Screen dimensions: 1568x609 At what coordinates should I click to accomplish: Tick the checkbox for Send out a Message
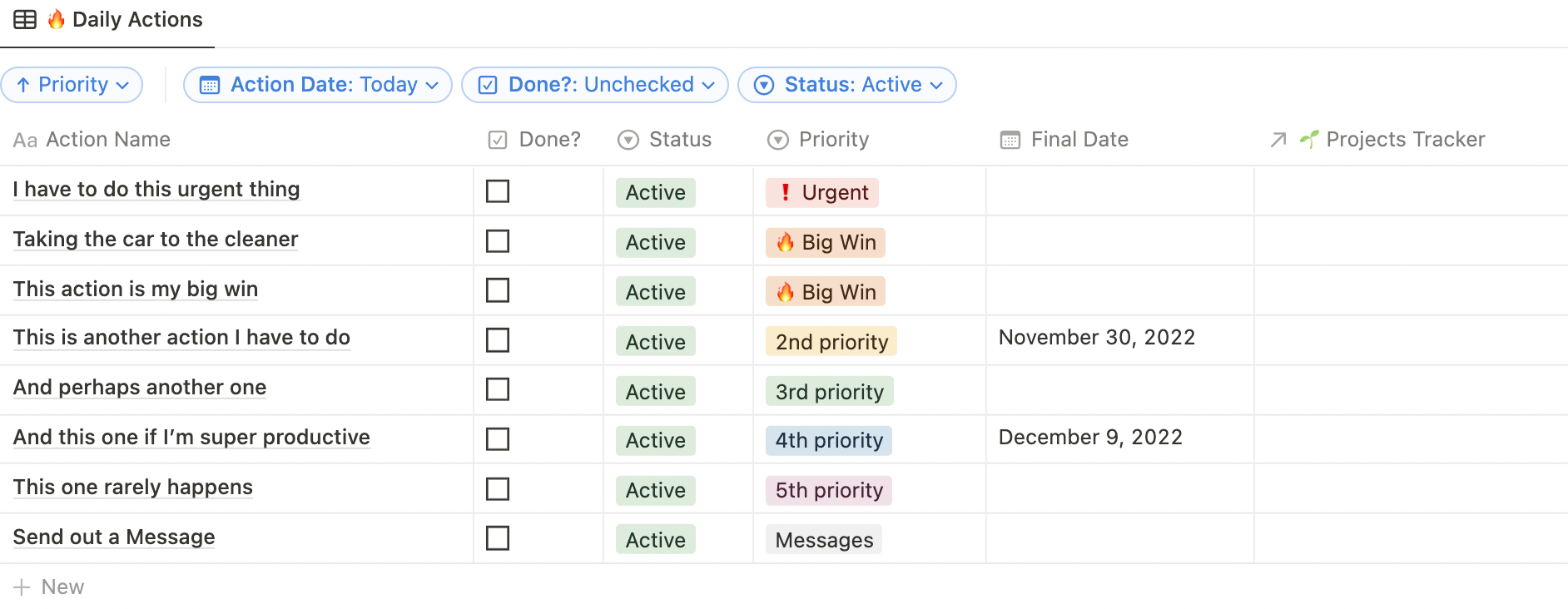(x=498, y=538)
